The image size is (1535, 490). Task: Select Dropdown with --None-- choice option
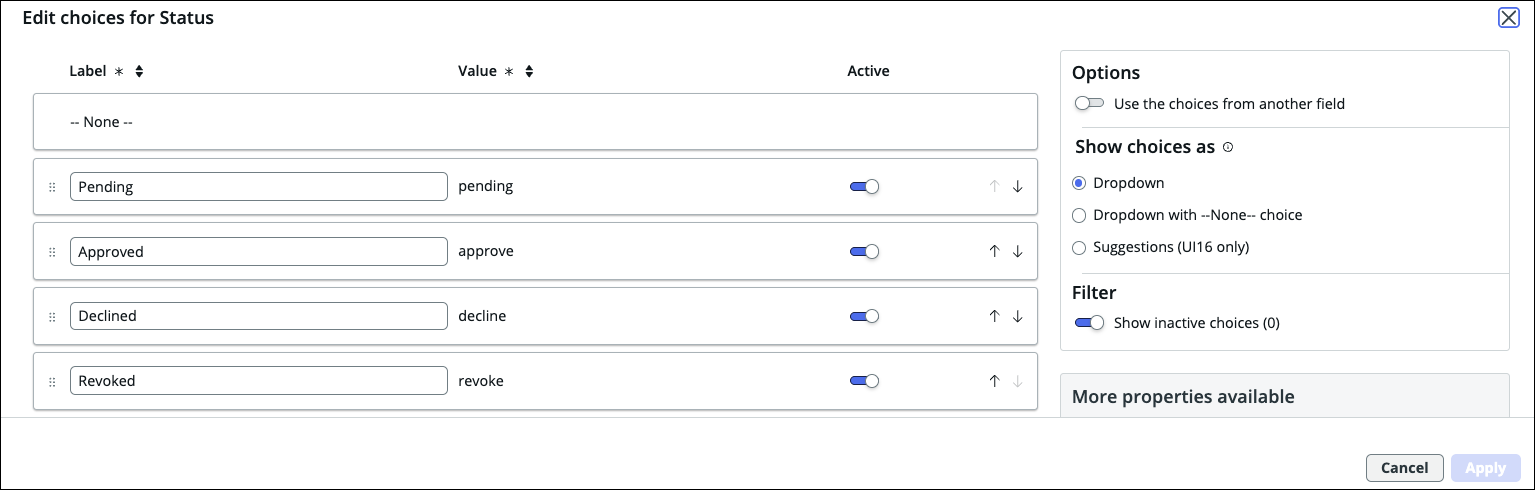[x=1079, y=215]
